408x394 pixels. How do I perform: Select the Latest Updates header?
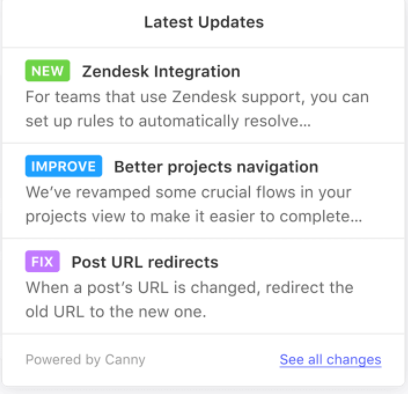pyautogui.click(x=204, y=22)
